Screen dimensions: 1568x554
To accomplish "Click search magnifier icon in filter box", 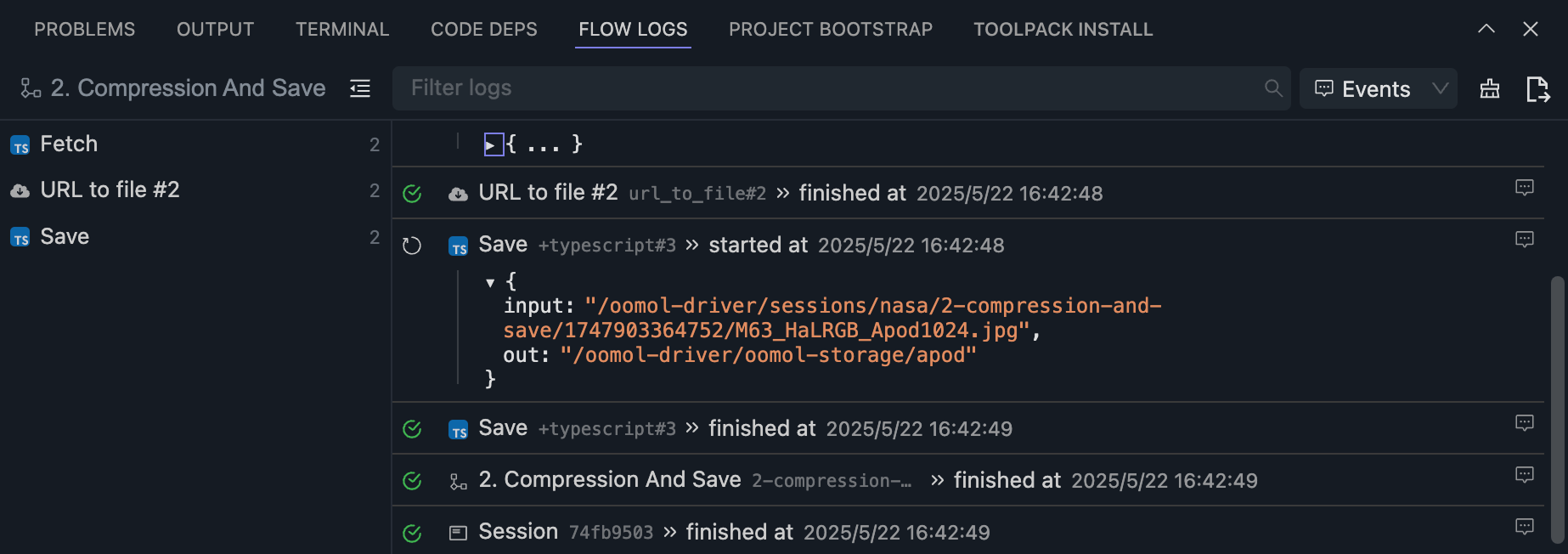I will [x=1273, y=88].
